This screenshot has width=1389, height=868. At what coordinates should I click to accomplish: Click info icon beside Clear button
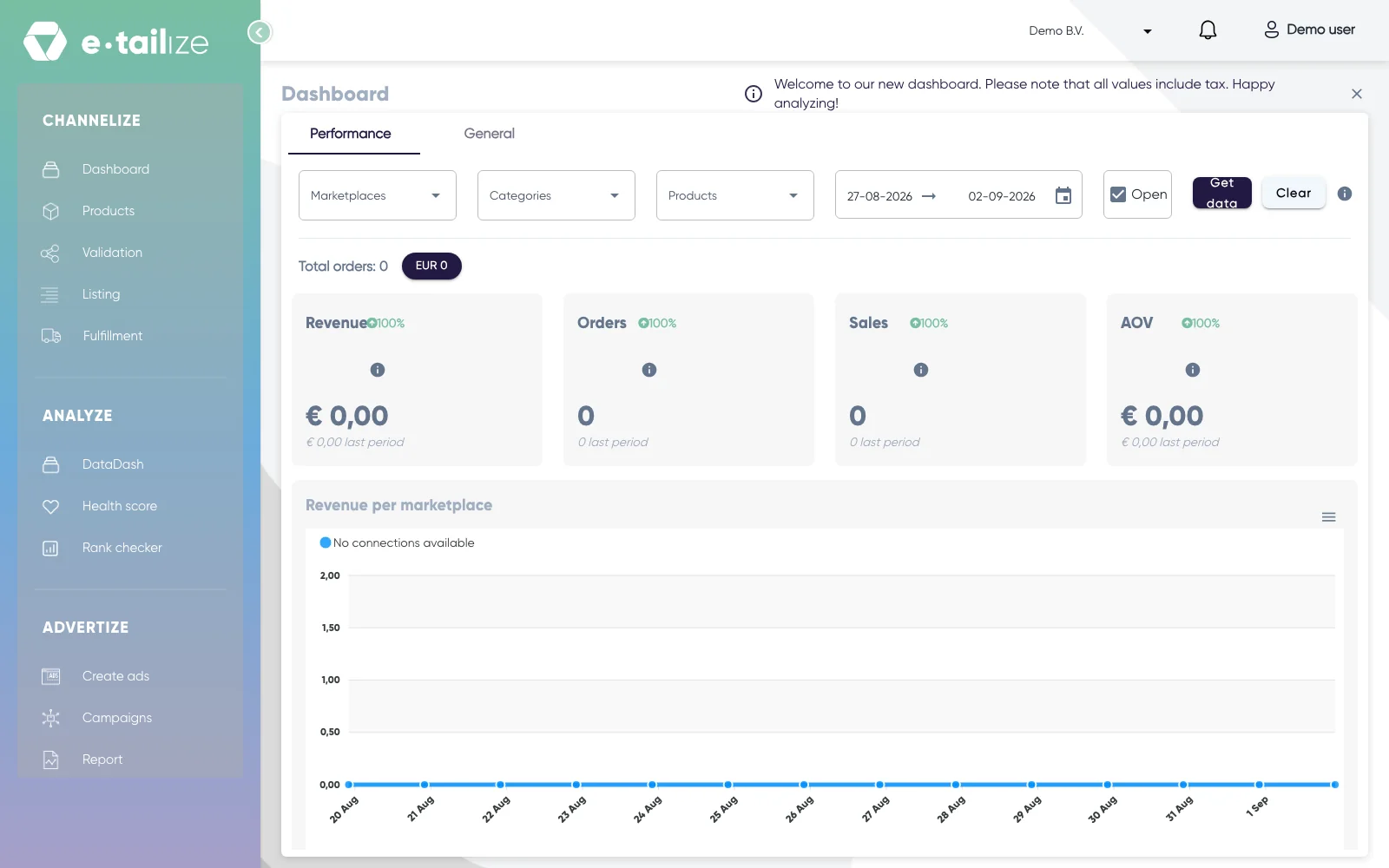1345,194
